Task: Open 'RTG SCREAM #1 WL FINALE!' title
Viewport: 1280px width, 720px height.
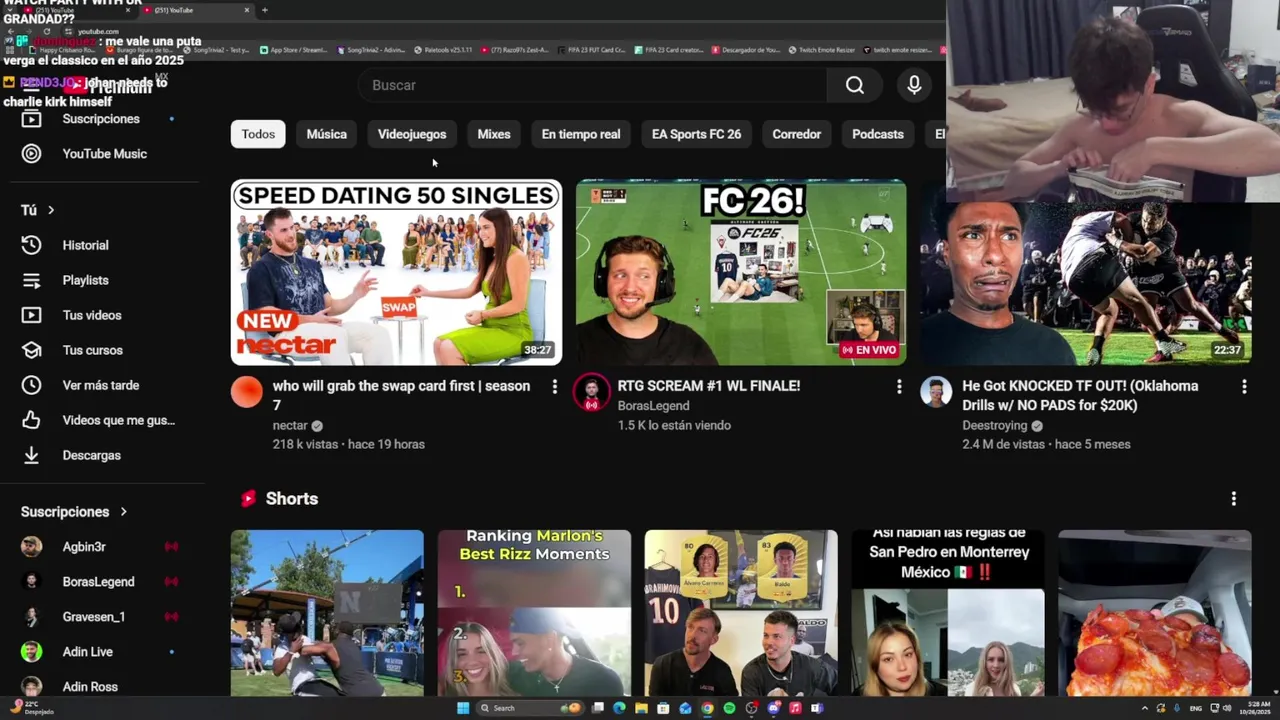Action: pyautogui.click(x=709, y=386)
